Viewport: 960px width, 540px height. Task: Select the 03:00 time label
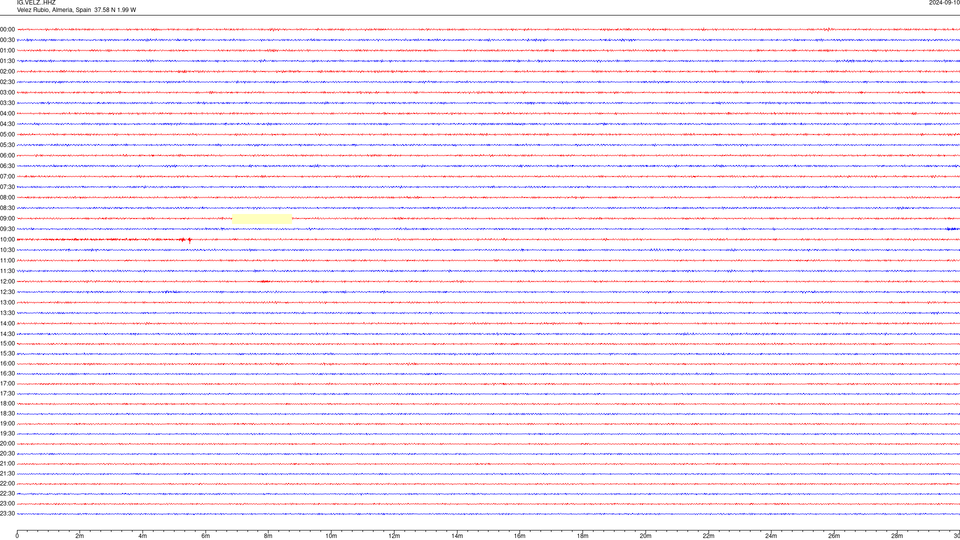coord(7,93)
